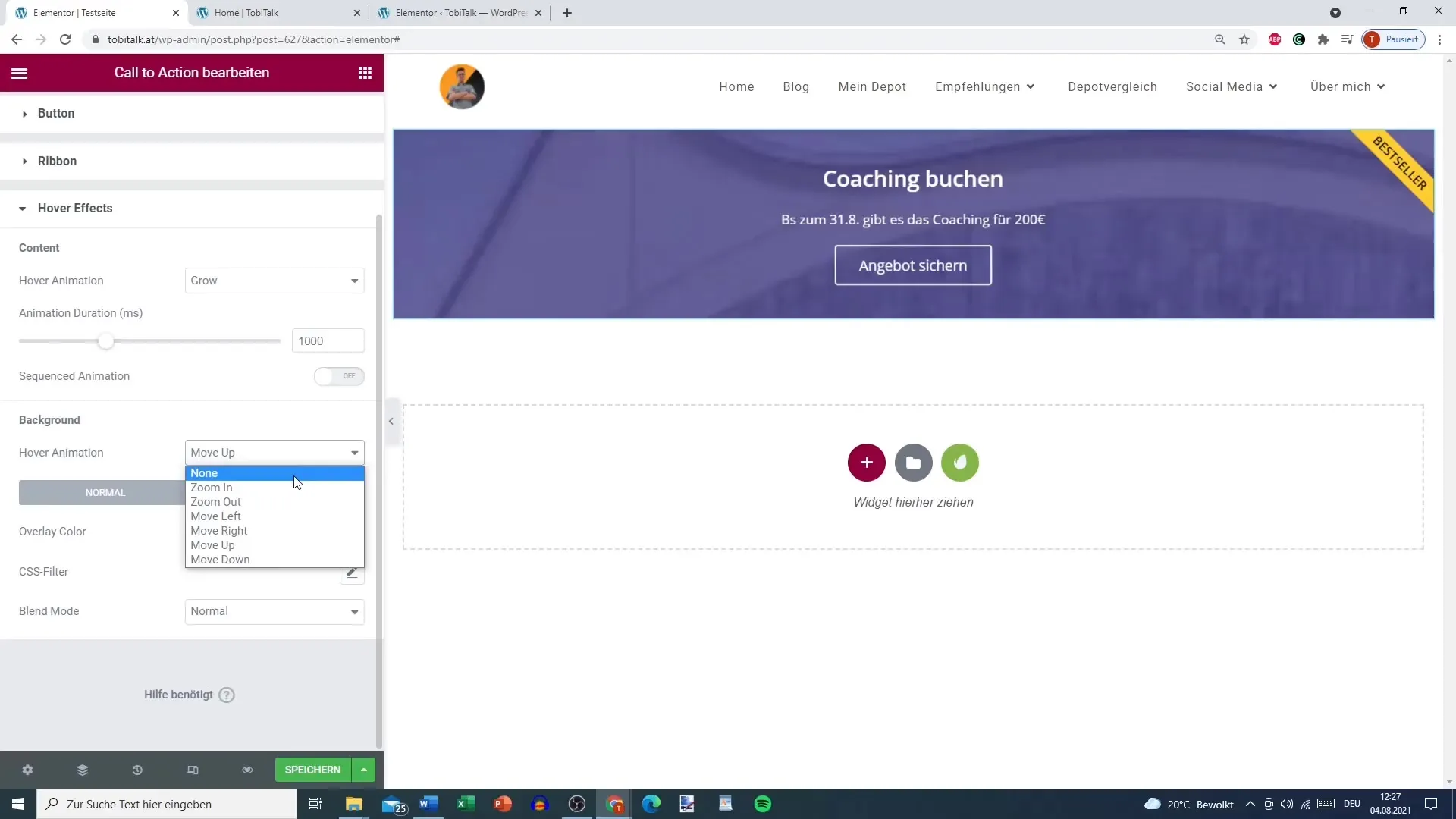Add new section with plus button
Viewport: 1456px width, 819px height.
(867, 463)
